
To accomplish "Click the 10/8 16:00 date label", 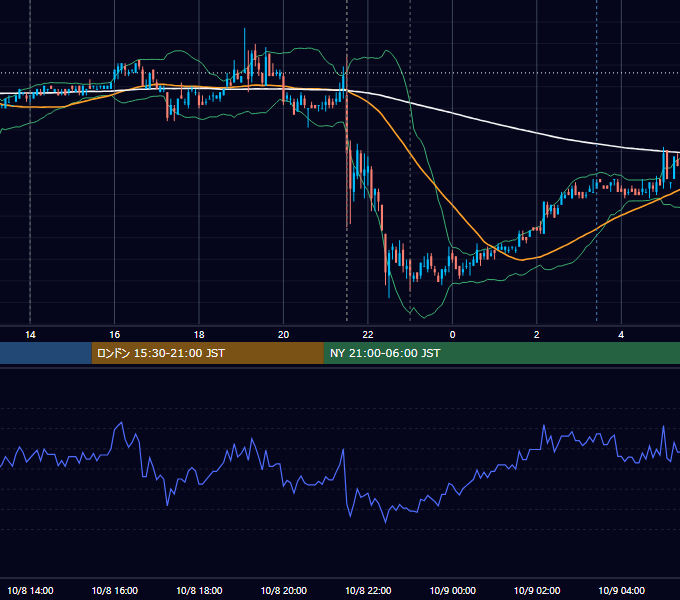I will click(114, 590).
